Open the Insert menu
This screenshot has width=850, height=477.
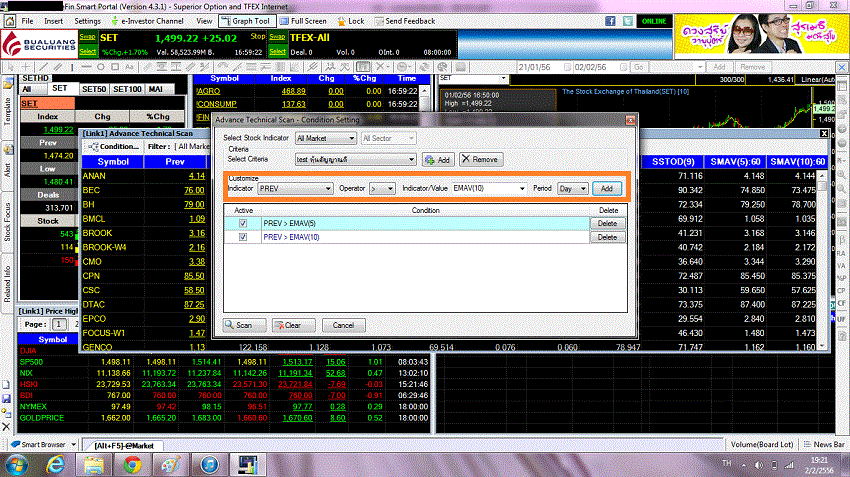53,21
